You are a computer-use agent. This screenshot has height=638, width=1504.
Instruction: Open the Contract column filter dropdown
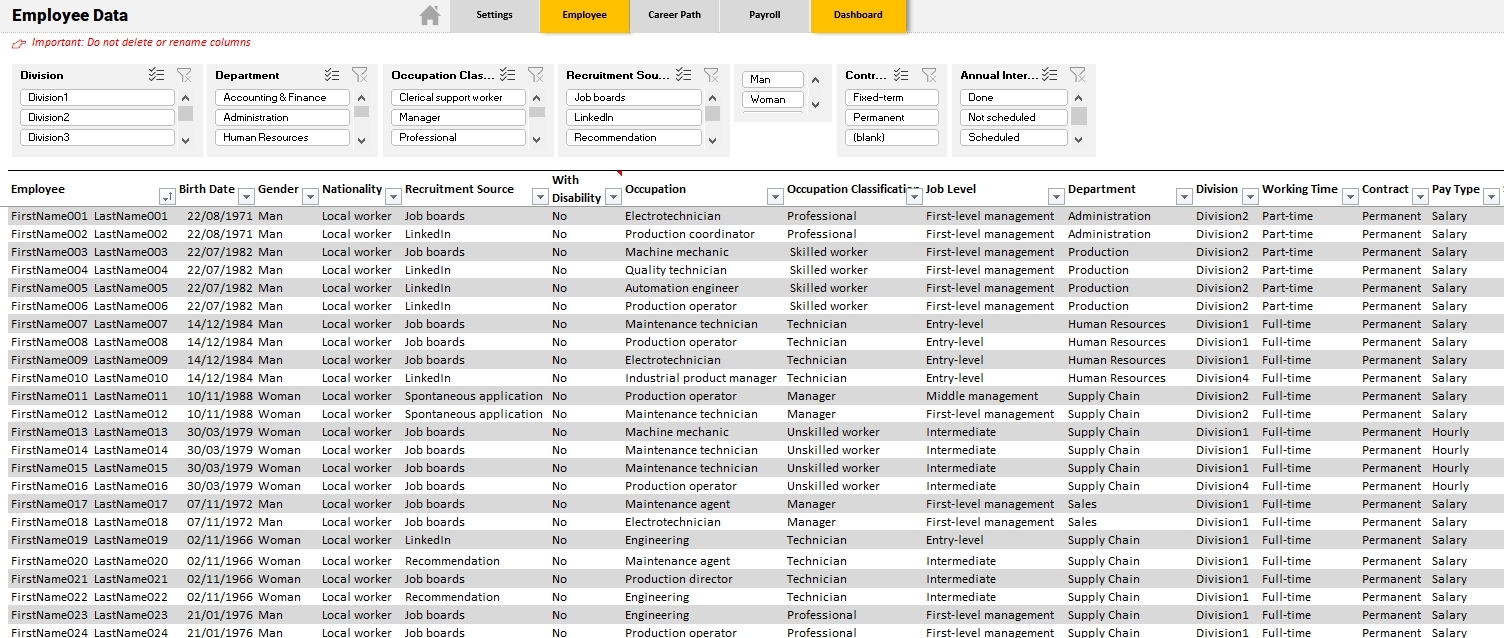pyautogui.click(x=1420, y=197)
